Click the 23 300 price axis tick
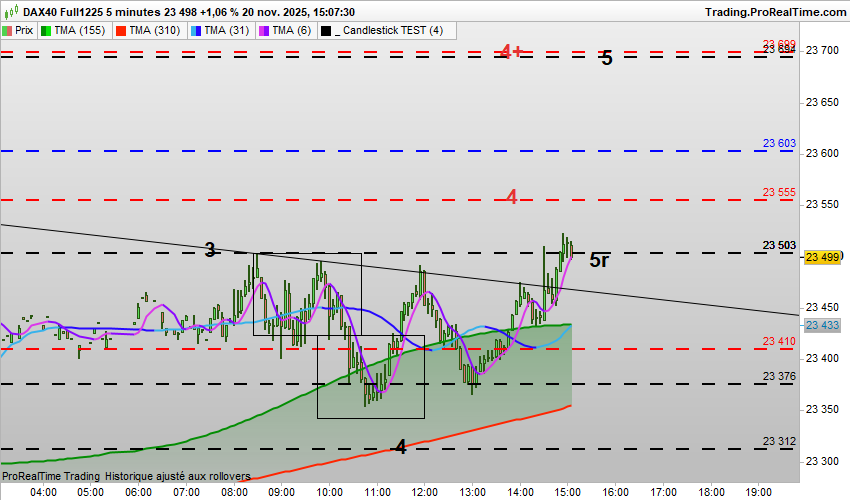The width and height of the screenshot is (850, 500). coord(822,461)
